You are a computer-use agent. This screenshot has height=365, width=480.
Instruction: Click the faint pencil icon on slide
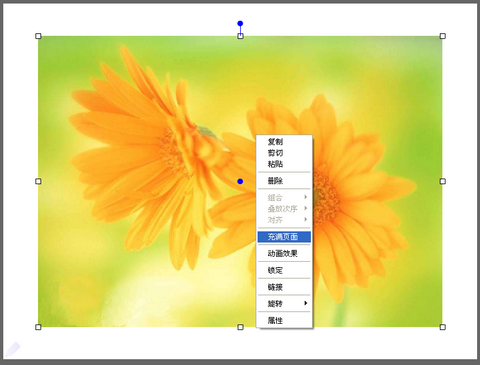pos(13,349)
